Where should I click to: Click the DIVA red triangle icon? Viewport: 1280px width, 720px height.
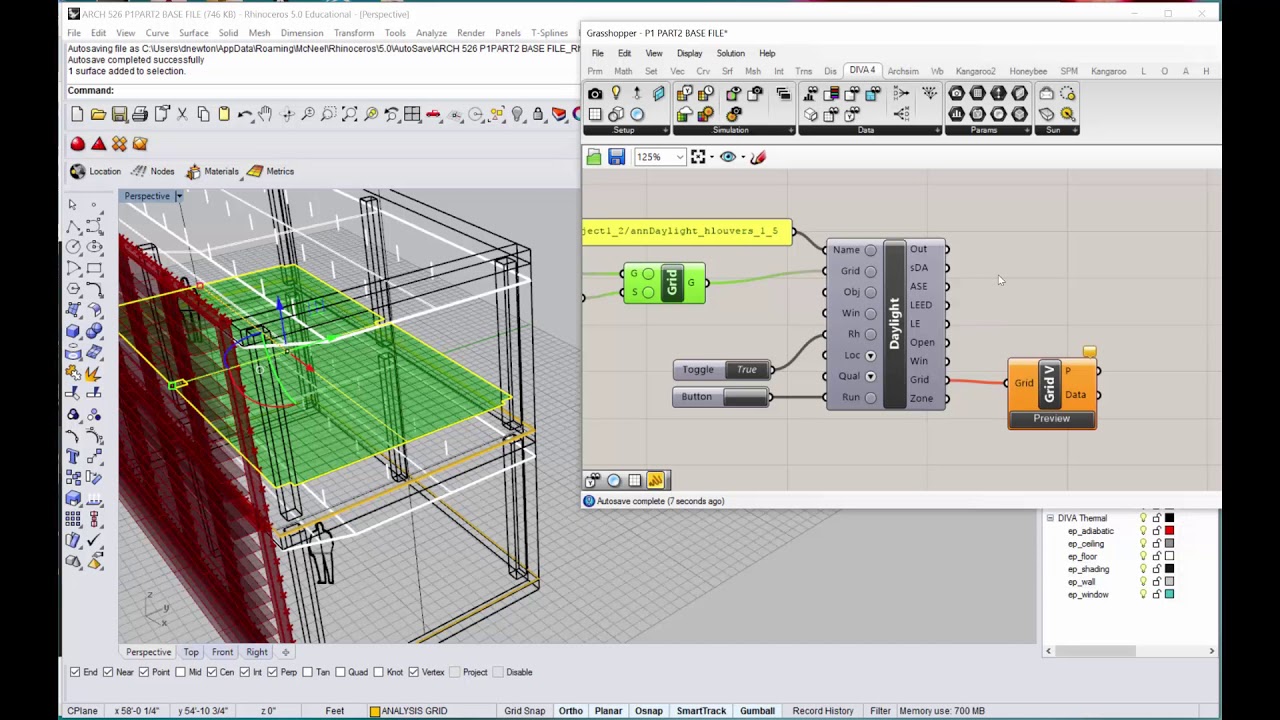click(x=99, y=144)
